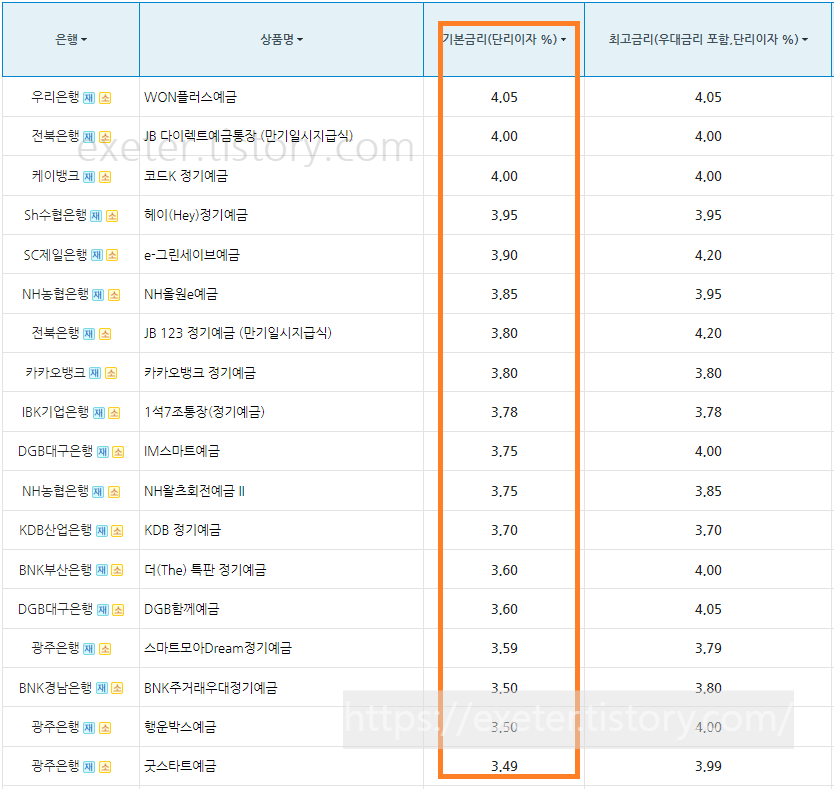This screenshot has height=789, width=834.
Task: Select the 행운박스예금 product name
Action: tap(180, 727)
